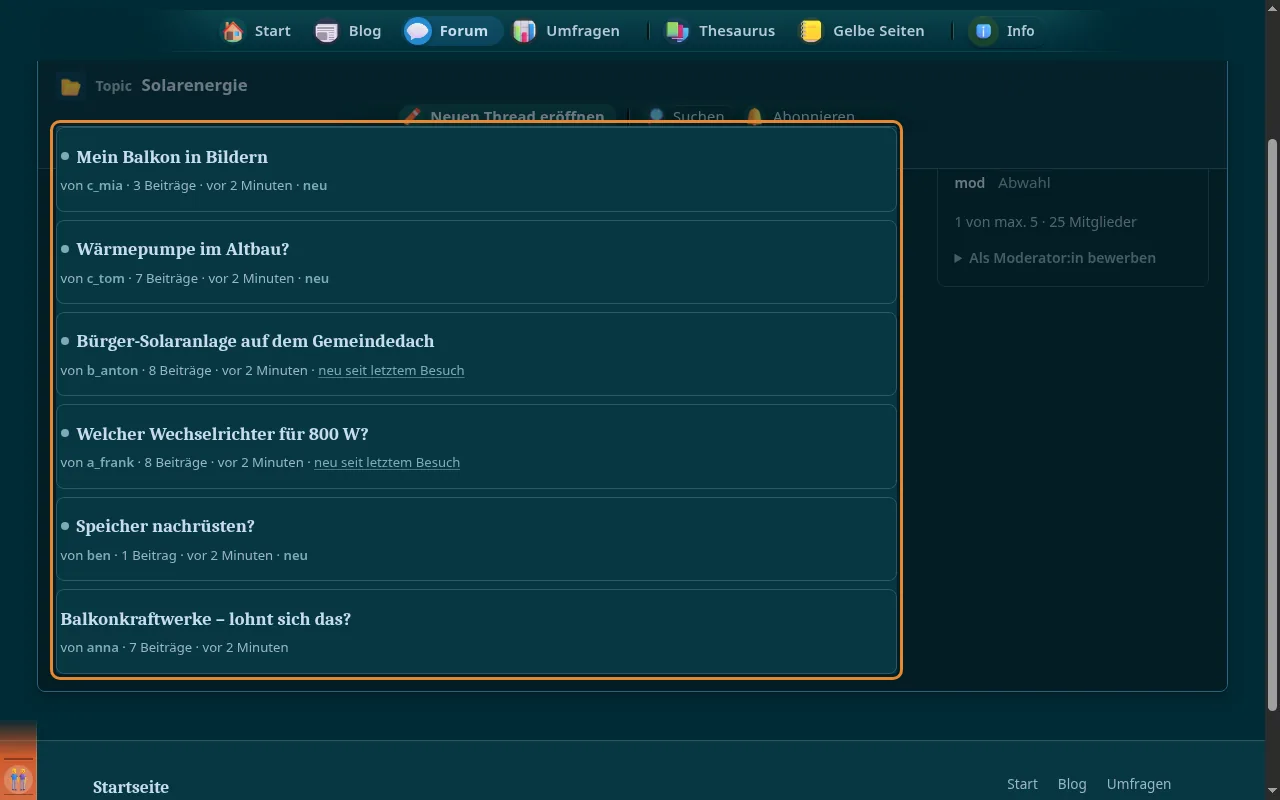Expand 'Als Moderator:in bewerben' disclosure

(1055, 258)
